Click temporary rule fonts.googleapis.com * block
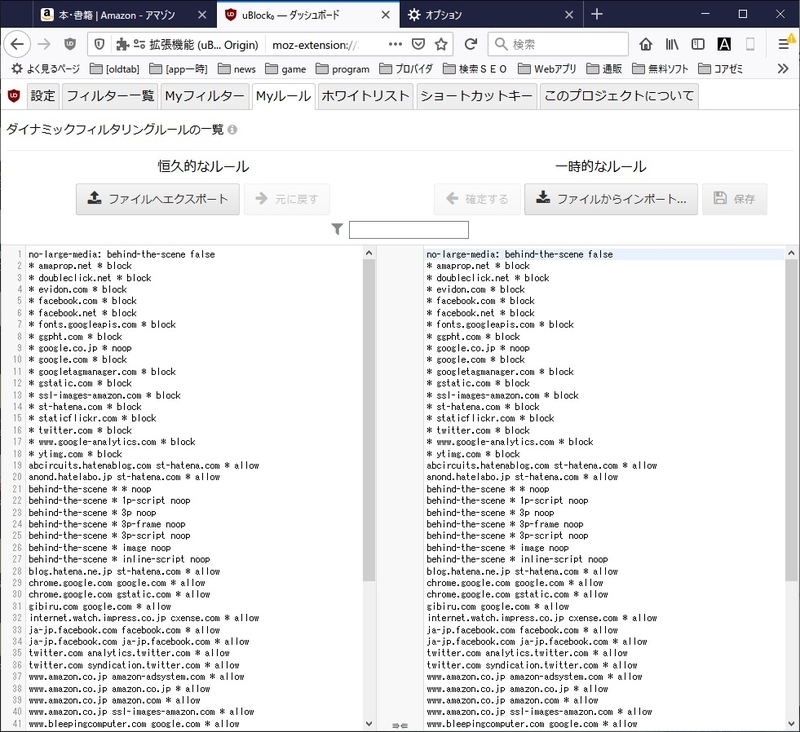 click(500, 324)
